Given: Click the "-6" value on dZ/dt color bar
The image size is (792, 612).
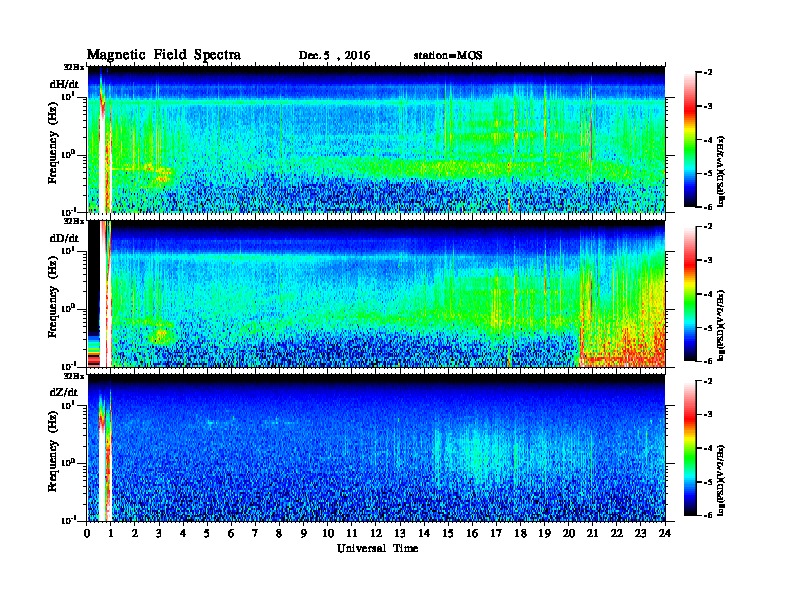Looking at the screenshot, I should (708, 515).
